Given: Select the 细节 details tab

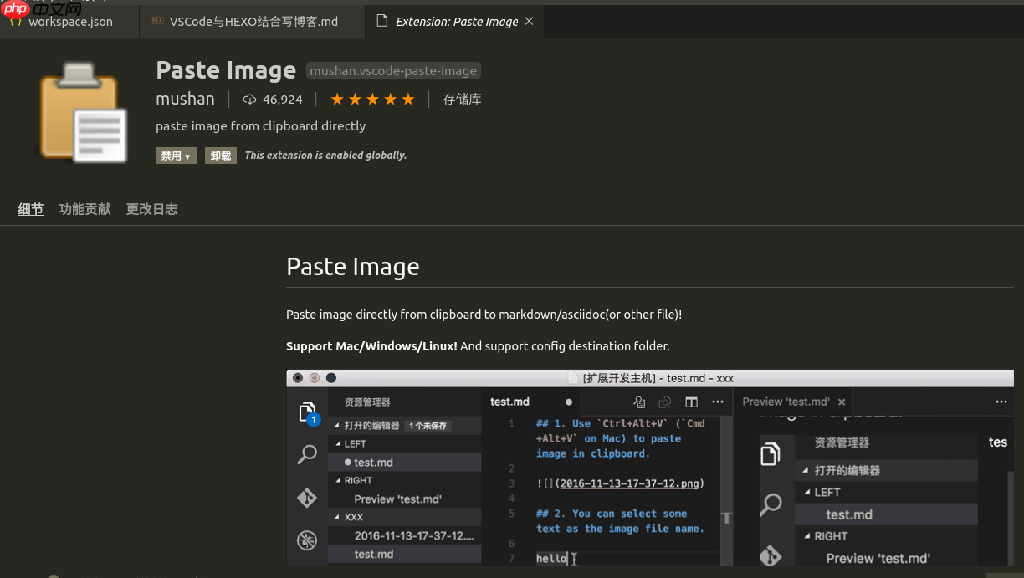Looking at the screenshot, I should 30,209.
